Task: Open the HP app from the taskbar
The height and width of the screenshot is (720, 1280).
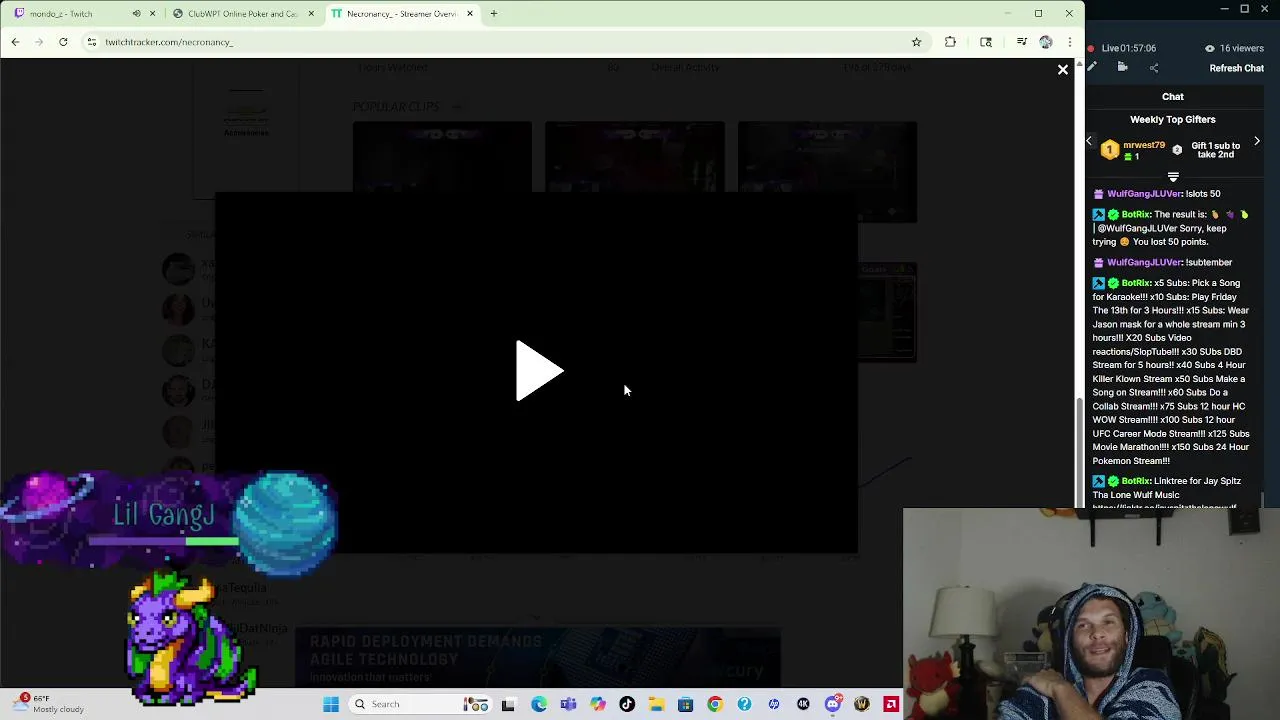Action: pos(774,704)
